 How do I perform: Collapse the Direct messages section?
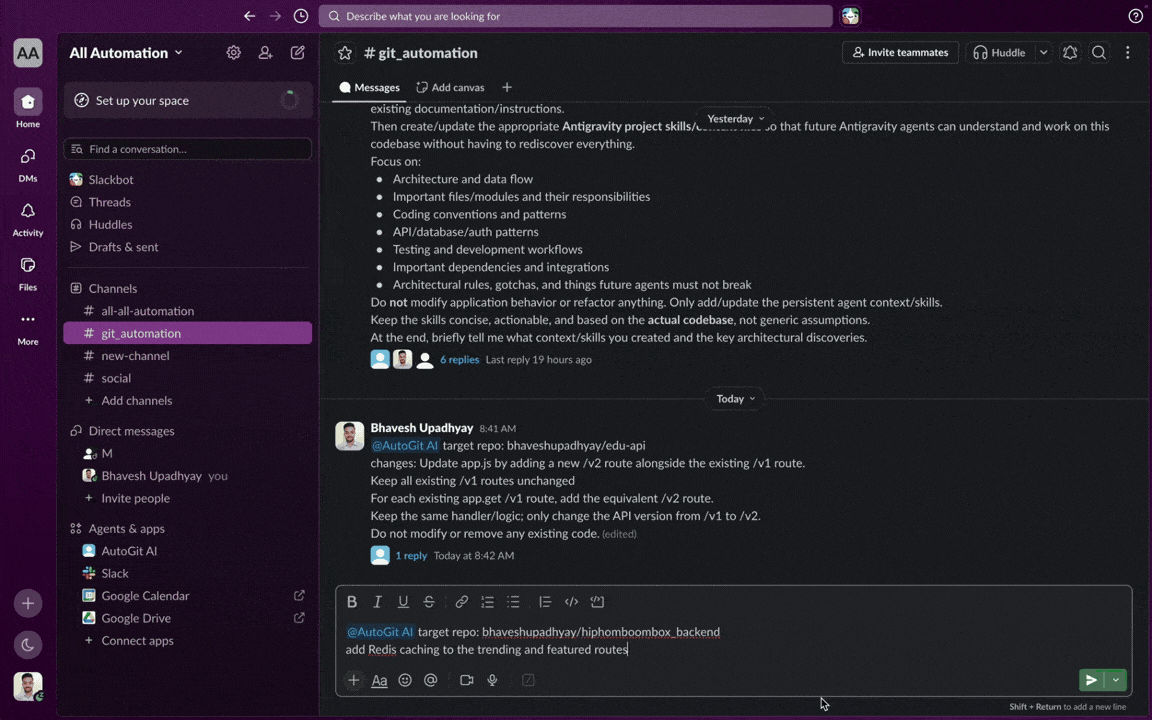pos(131,431)
